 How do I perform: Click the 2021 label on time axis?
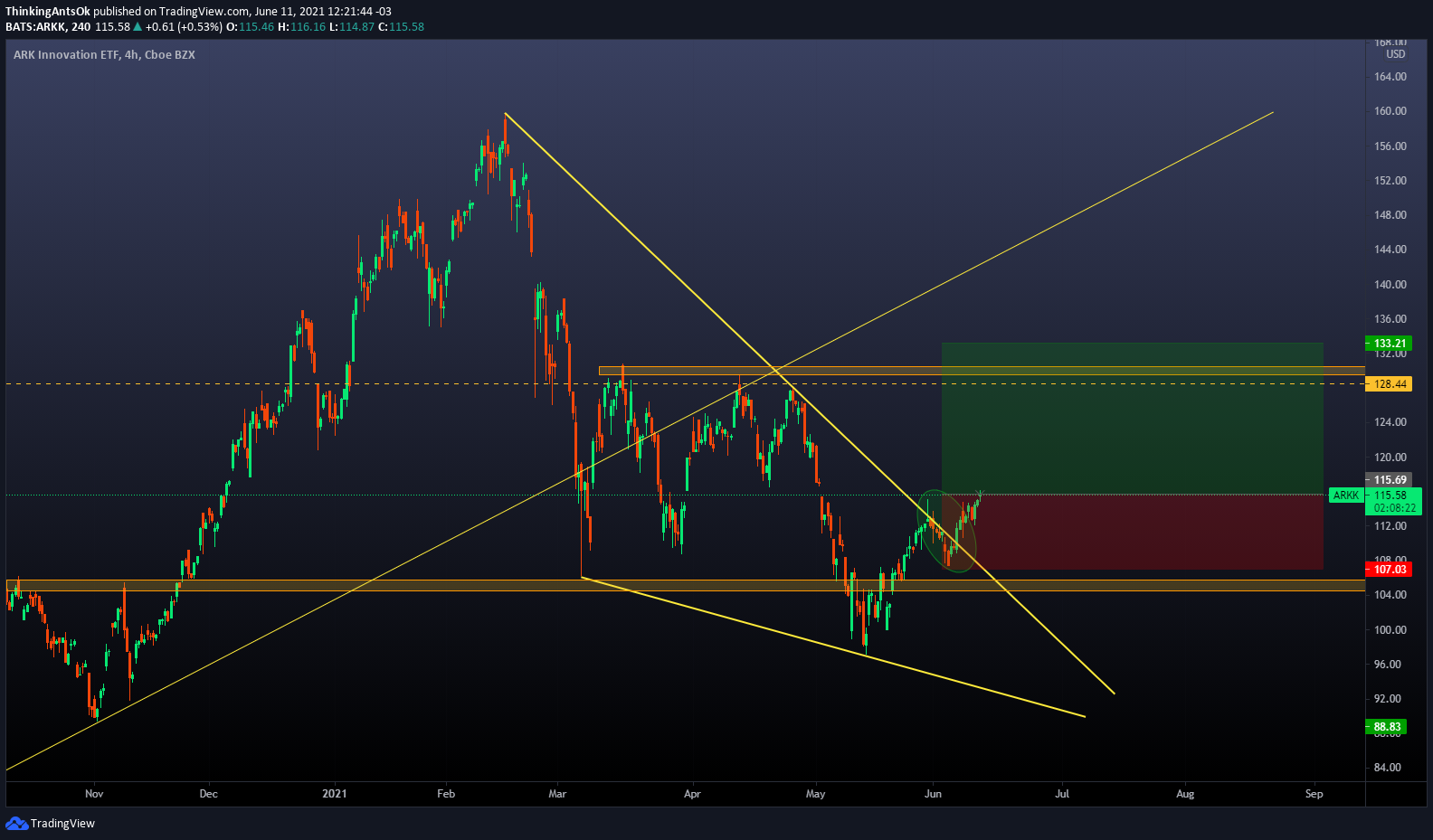[335, 794]
